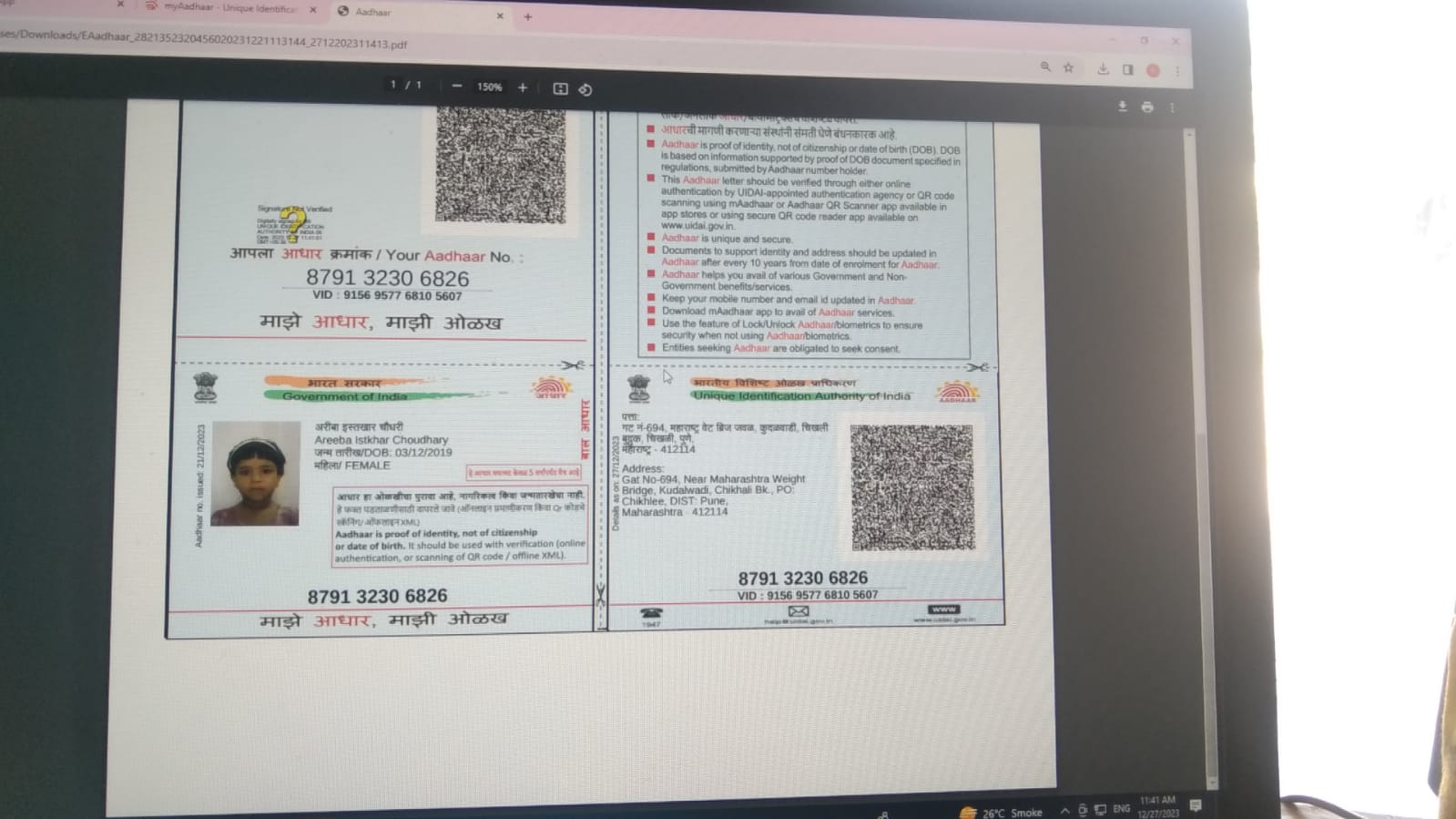Click the Chrome zoom magnifier icon

(1045, 67)
